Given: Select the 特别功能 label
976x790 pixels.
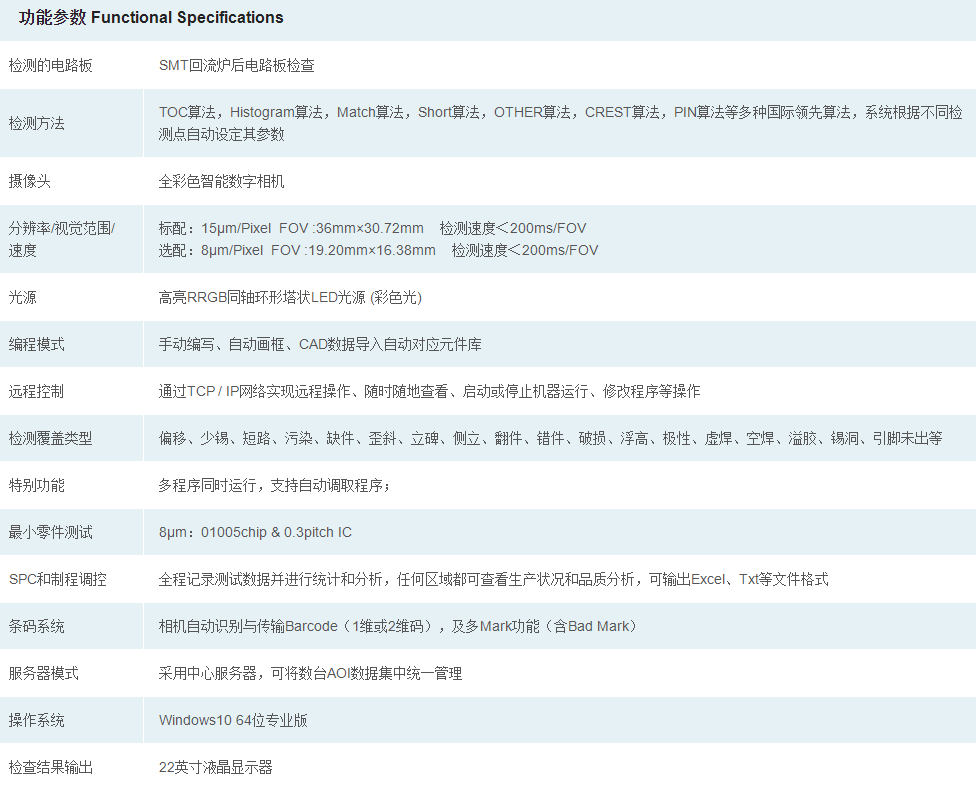Looking at the screenshot, I should 37,485.
